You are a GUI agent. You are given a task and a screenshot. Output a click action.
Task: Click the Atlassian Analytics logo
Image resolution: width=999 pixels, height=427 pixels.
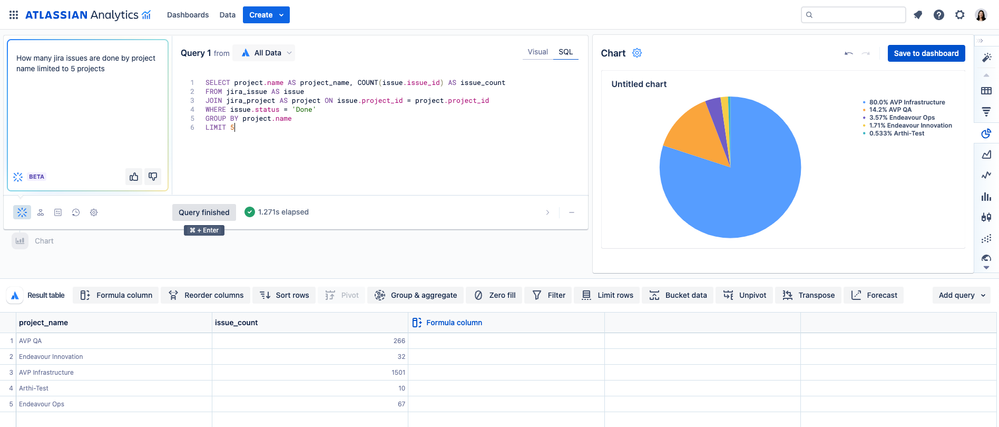point(88,15)
